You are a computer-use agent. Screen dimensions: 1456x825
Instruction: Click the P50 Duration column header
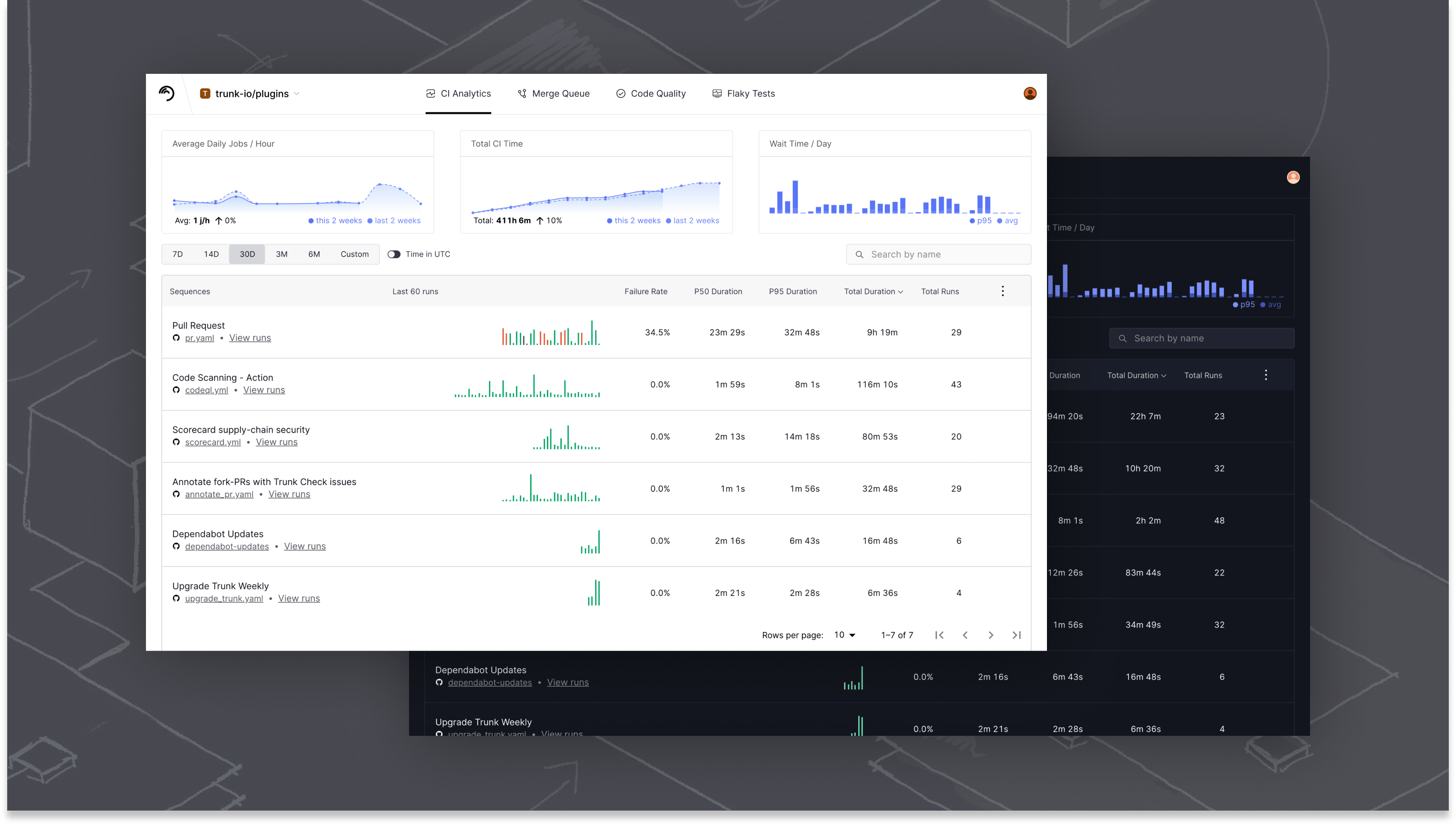[718, 292]
